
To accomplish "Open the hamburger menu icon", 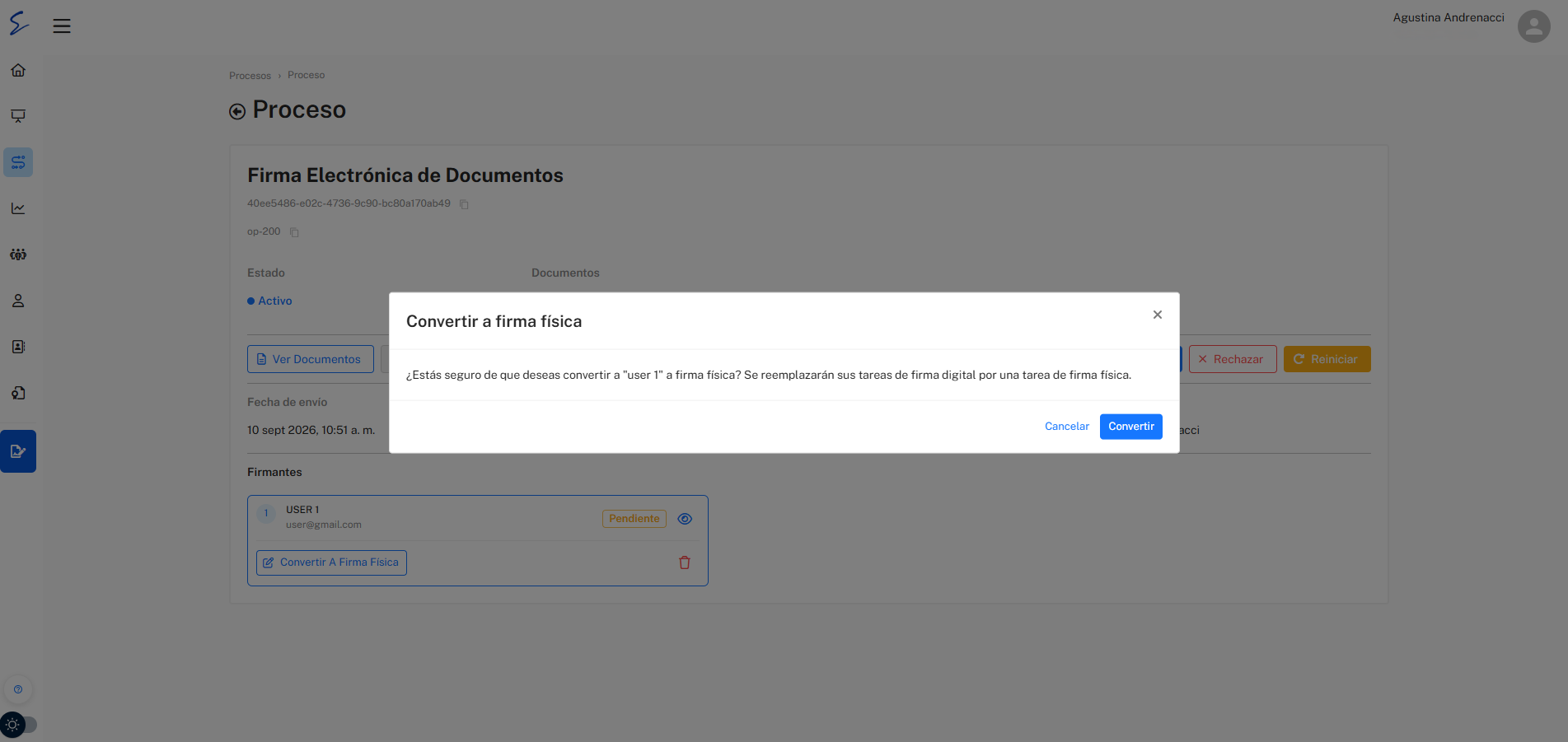I will 62,26.
